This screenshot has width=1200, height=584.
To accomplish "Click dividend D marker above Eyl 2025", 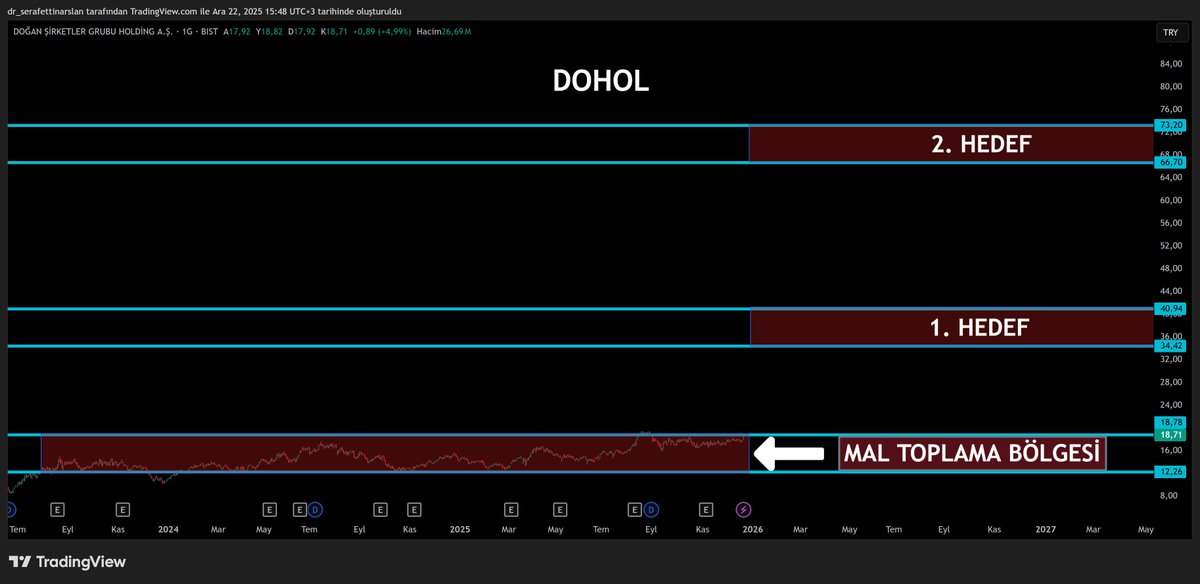I will point(651,509).
